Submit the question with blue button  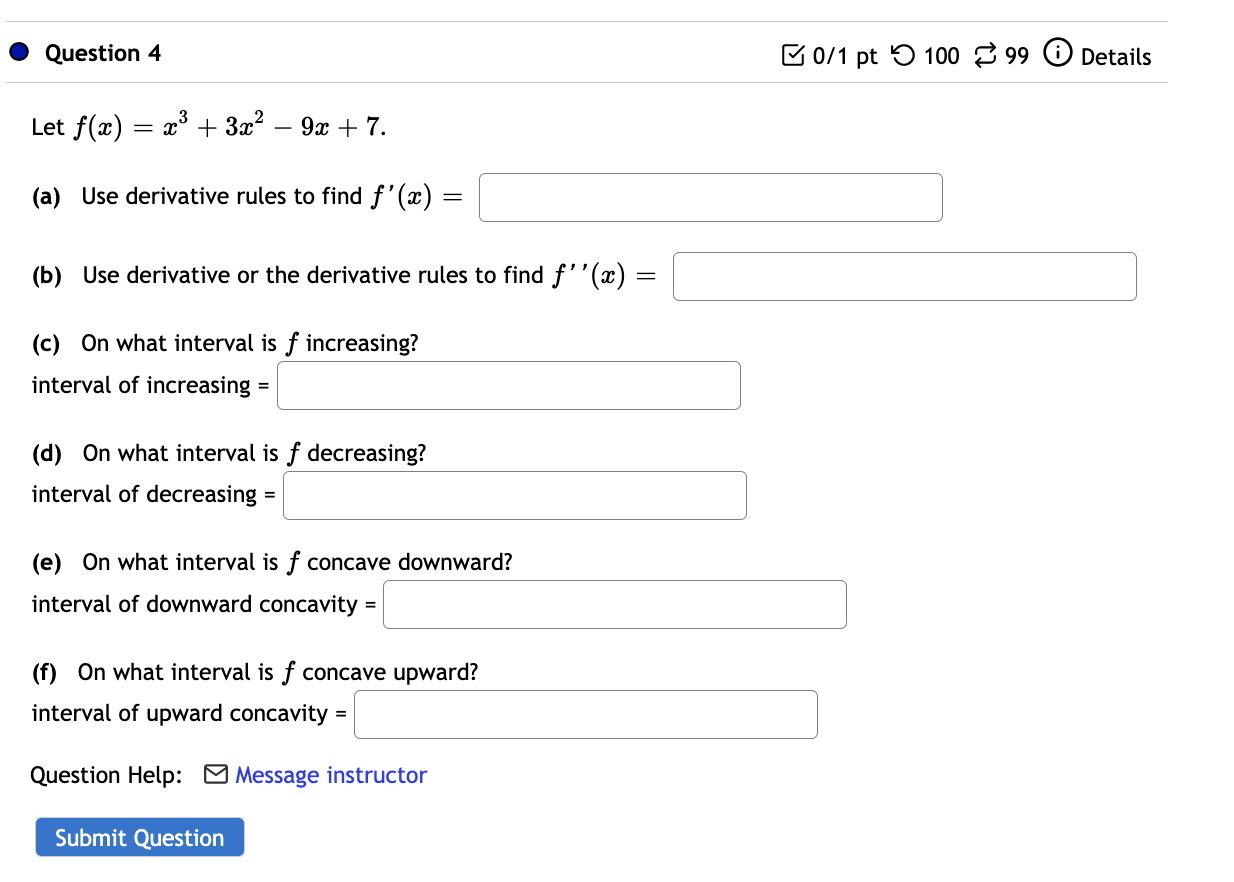click(x=140, y=837)
